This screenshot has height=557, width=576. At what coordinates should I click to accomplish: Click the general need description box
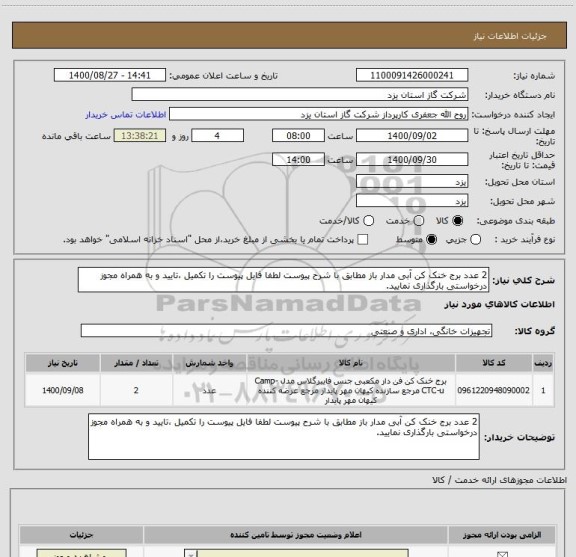tap(284, 280)
